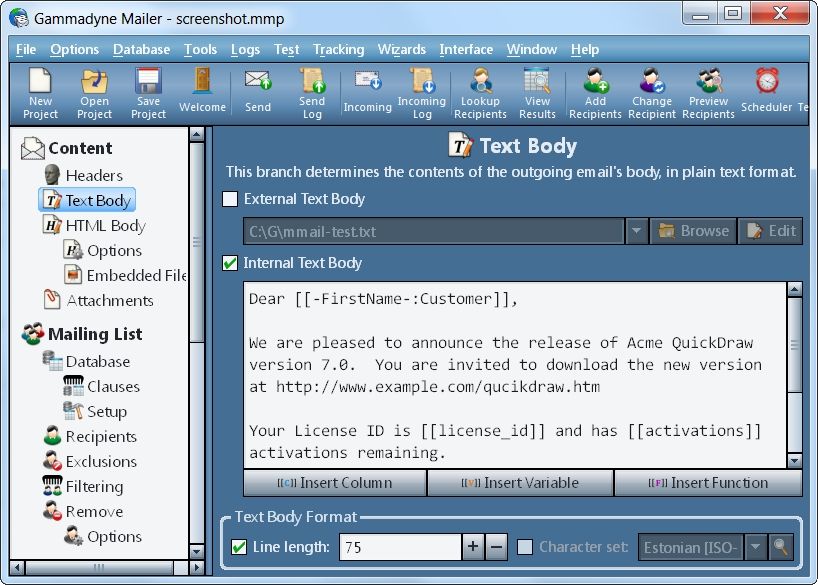Screen dimensions: 818x585
Task: Open the Tools menu
Action: pyautogui.click(x=200, y=50)
